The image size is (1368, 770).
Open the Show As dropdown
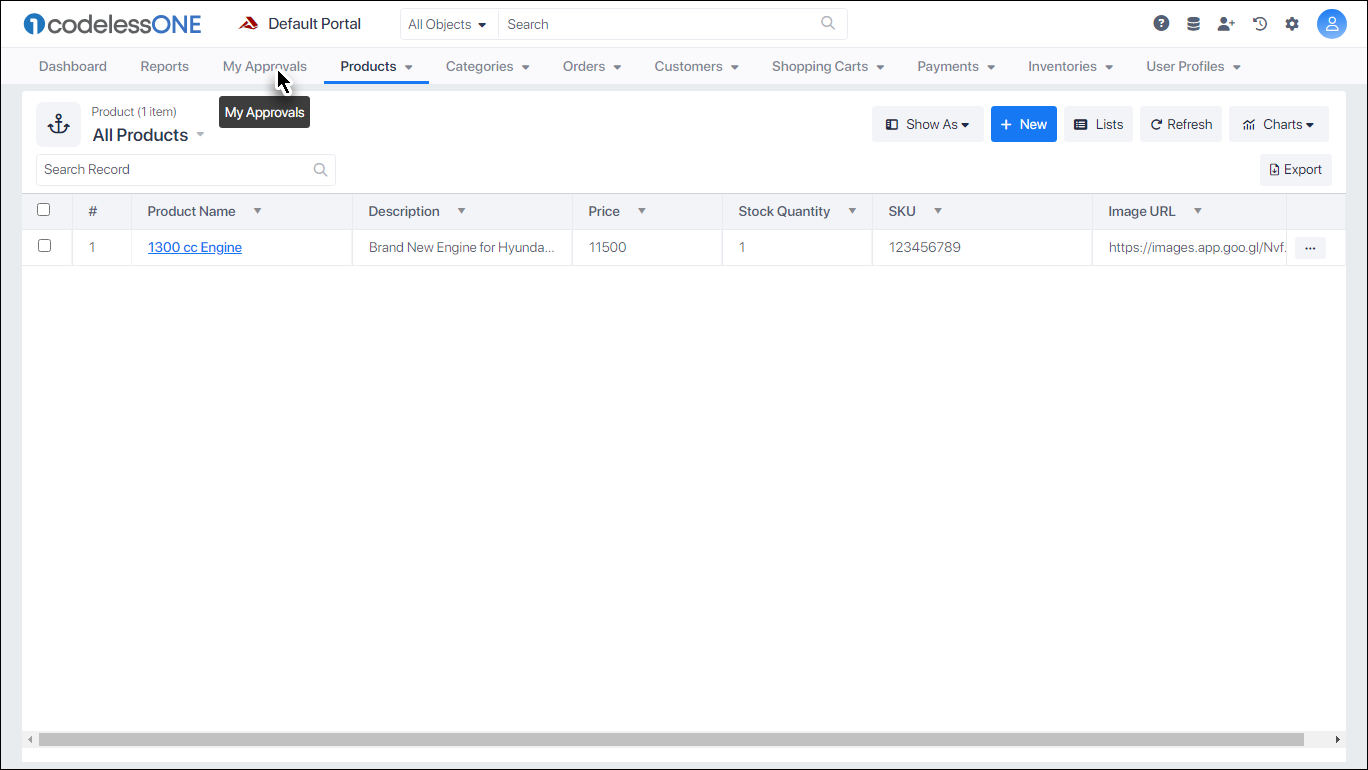click(927, 124)
